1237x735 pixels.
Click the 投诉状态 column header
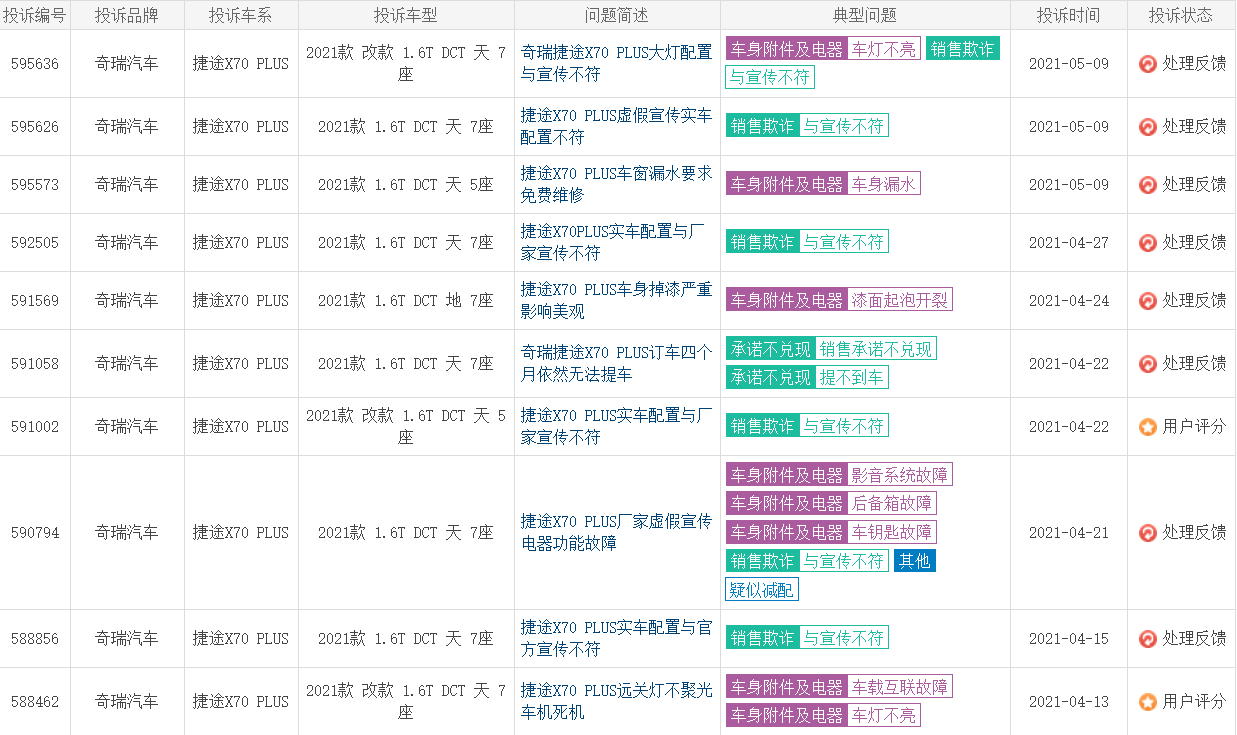[1181, 15]
